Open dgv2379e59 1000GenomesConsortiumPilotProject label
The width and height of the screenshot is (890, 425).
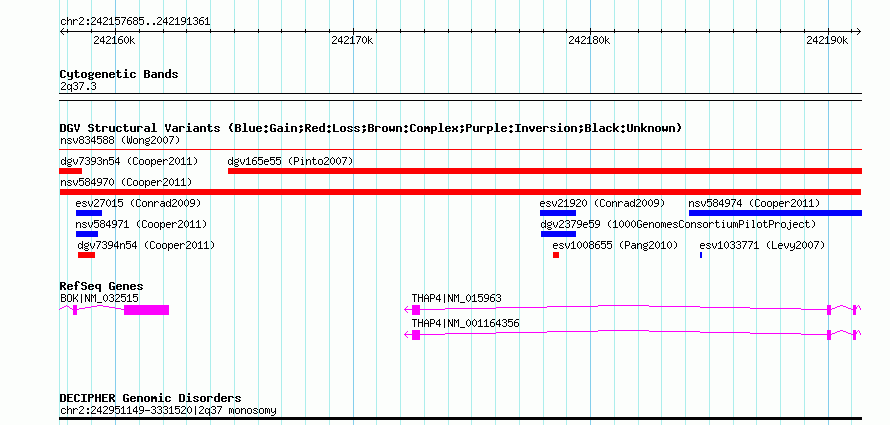[x=678, y=225]
